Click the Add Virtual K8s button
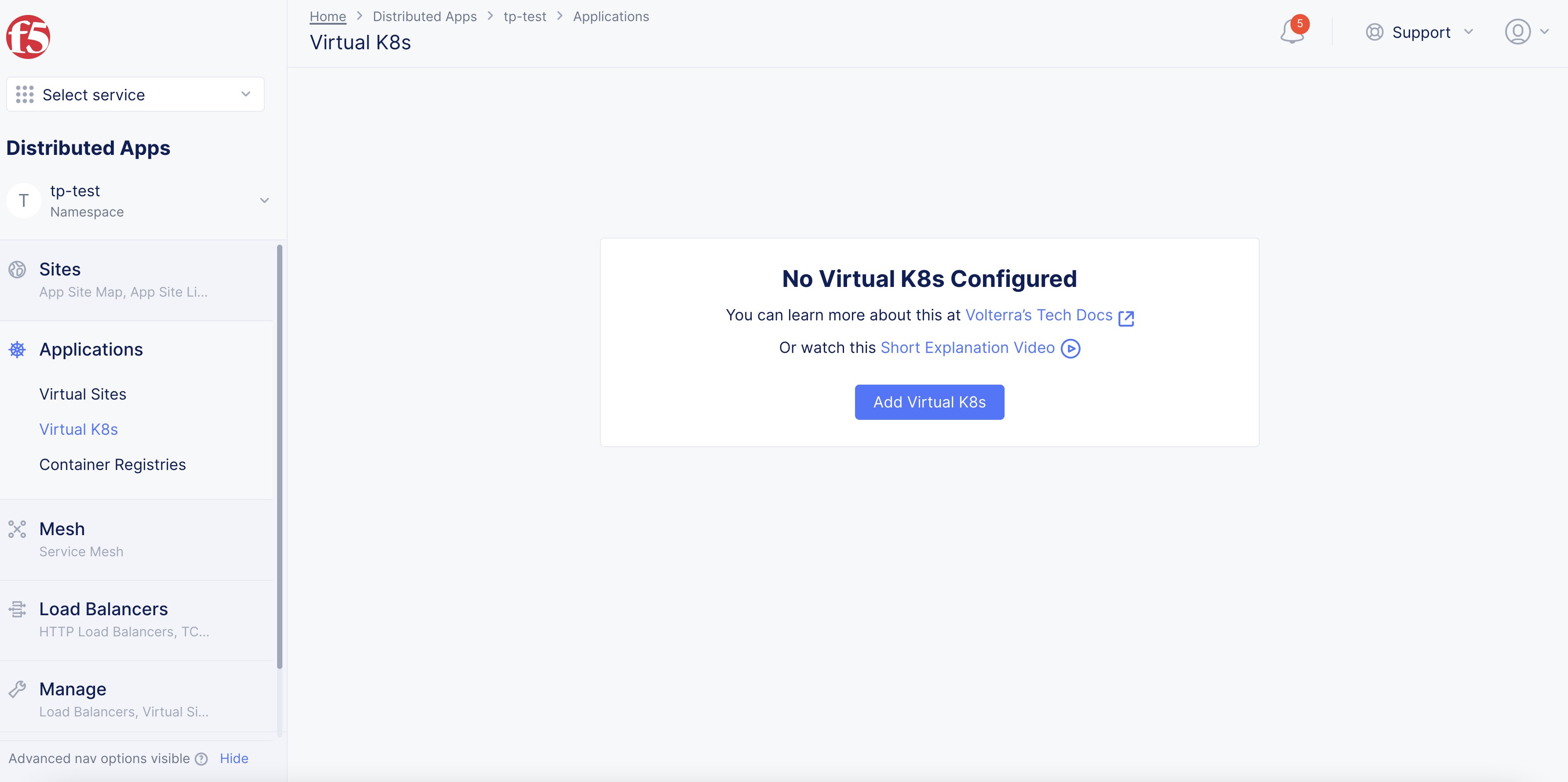This screenshot has width=1568, height=782. point(929,402)
